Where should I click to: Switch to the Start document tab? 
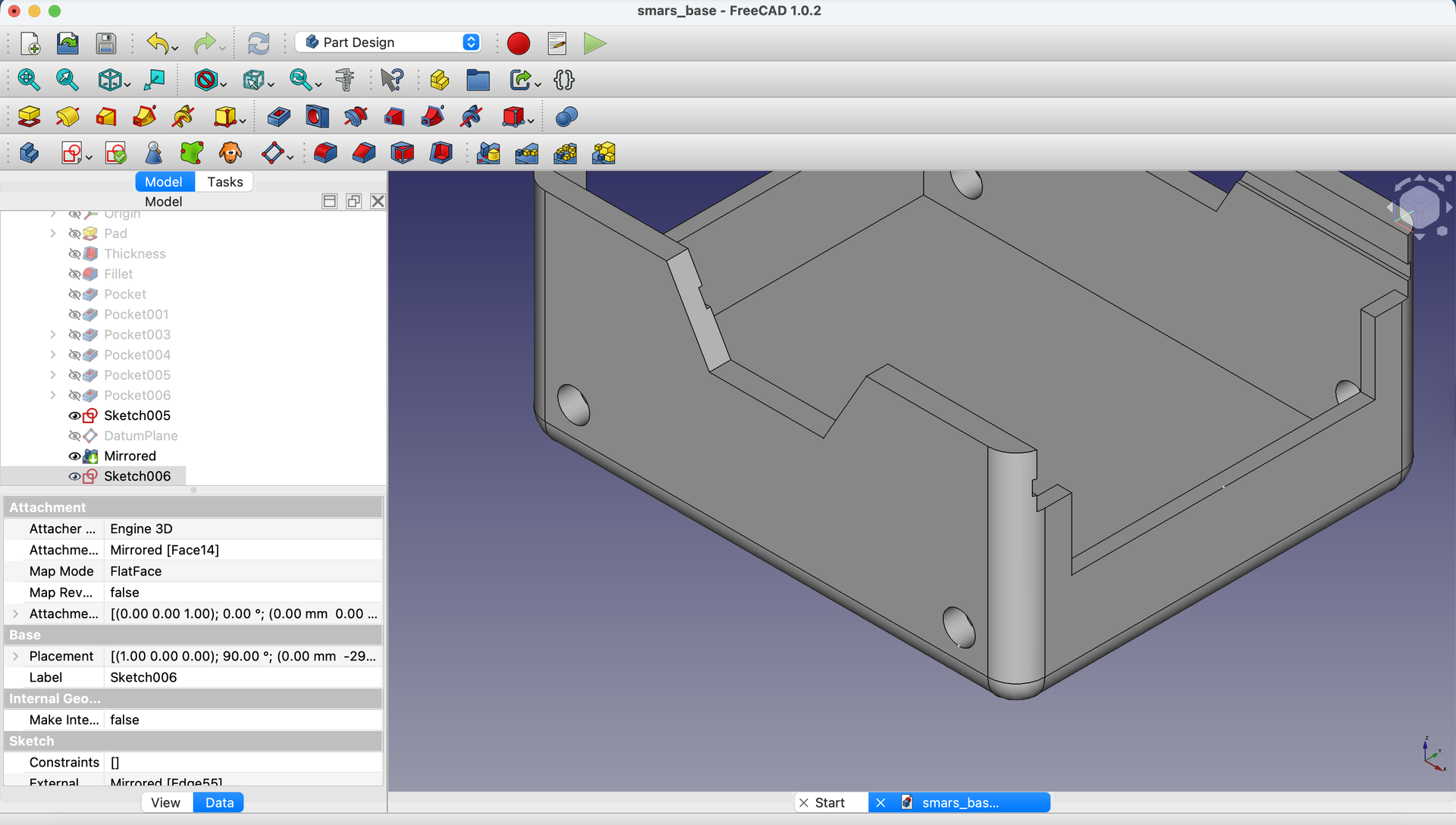(x=830, y=803)
